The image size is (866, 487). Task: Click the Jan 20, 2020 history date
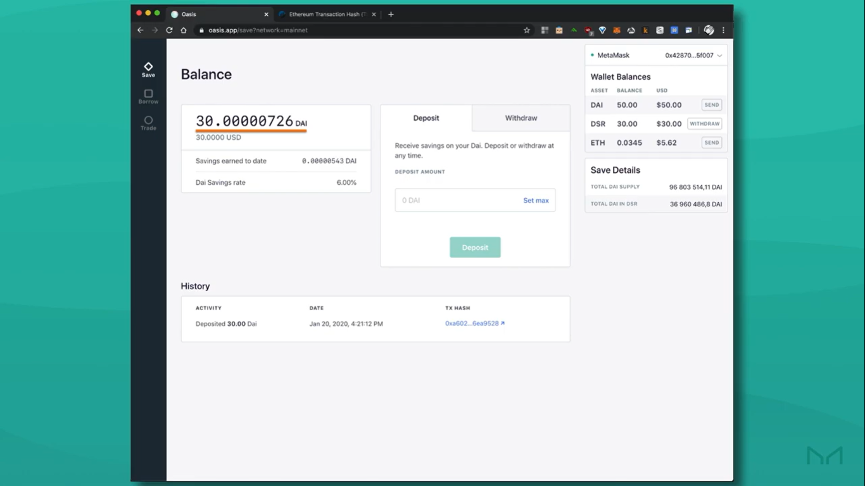346,324
